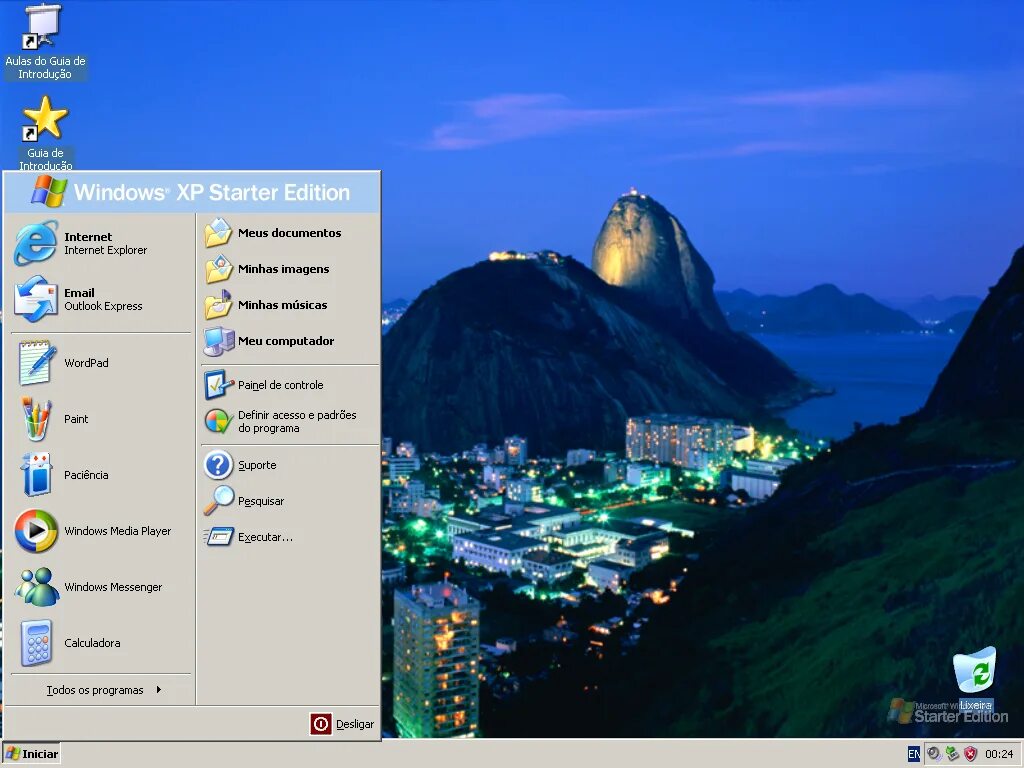The image size is (1024, 768).
Task: Click the safely remove hardware tray icon
Action: pos(952,754)
